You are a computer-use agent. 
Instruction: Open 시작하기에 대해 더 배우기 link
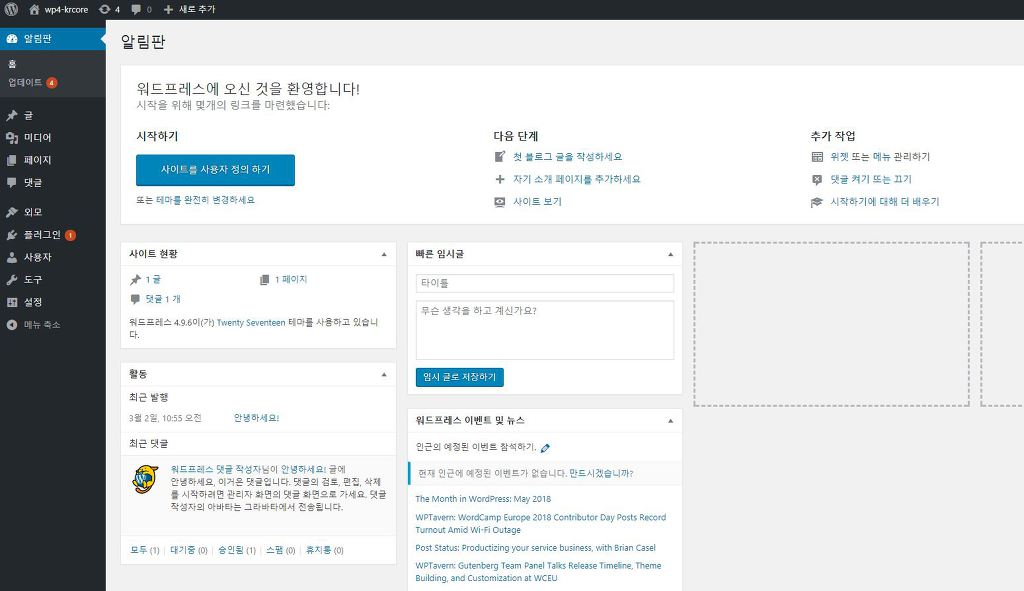(885, 202)
